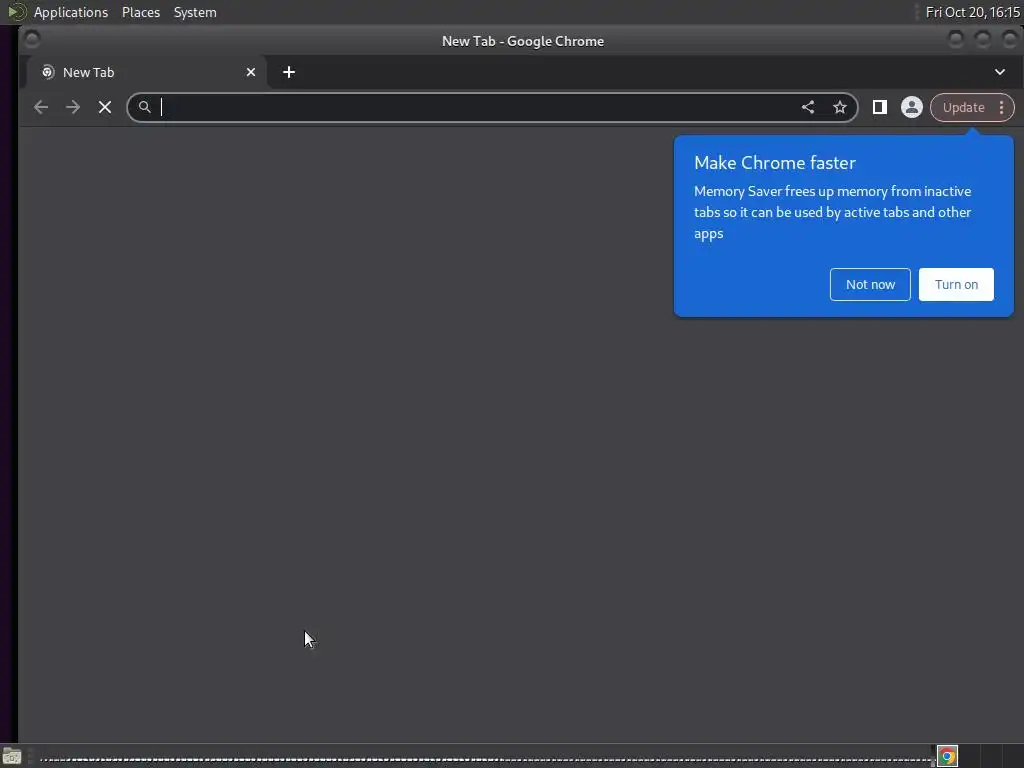Stop loading the page
The height and width of the screenshot is (768, 1024).
[x=105, y=107]
